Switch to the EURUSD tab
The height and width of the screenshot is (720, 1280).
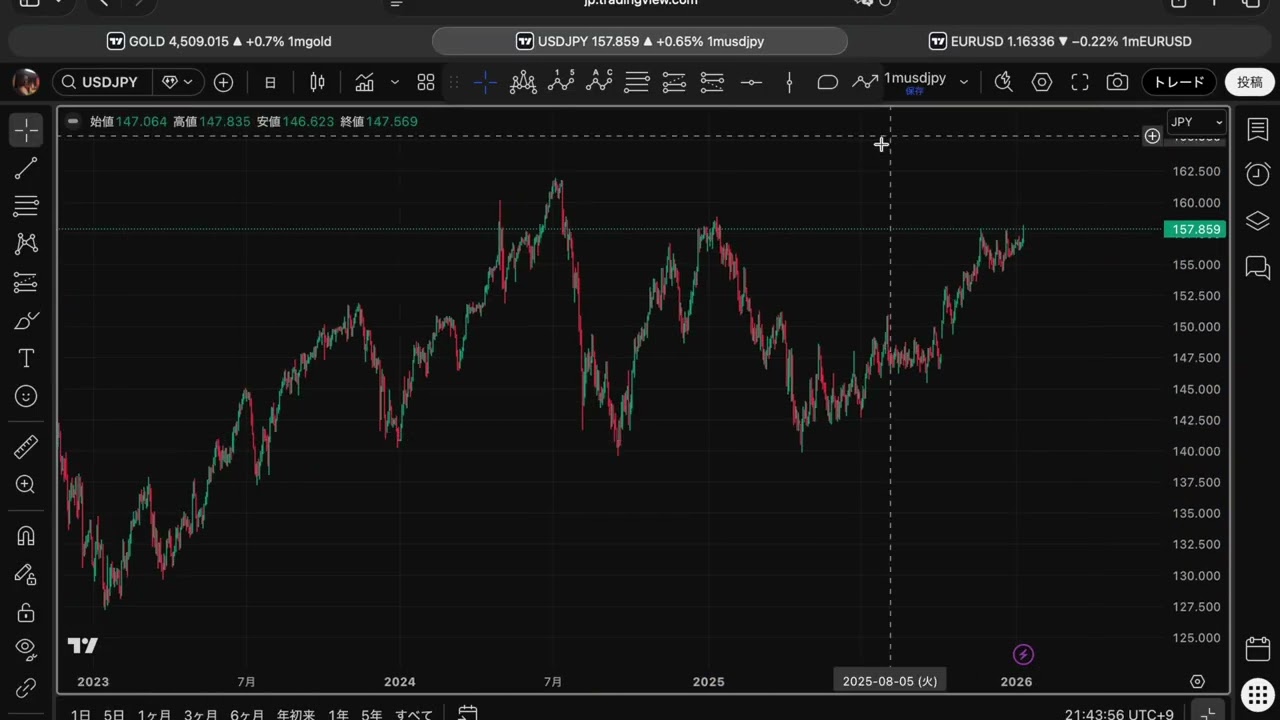click(1060, 41)
